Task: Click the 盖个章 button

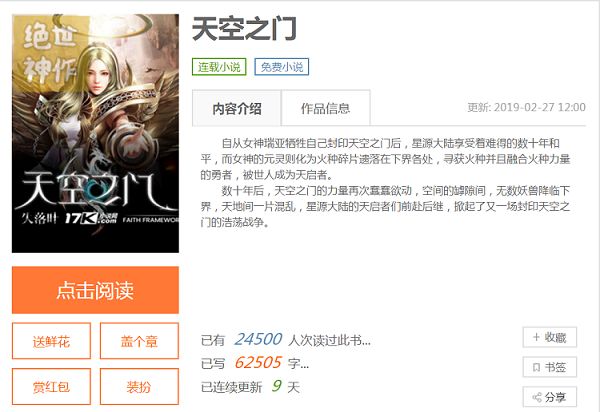Action: pos(139,341)
